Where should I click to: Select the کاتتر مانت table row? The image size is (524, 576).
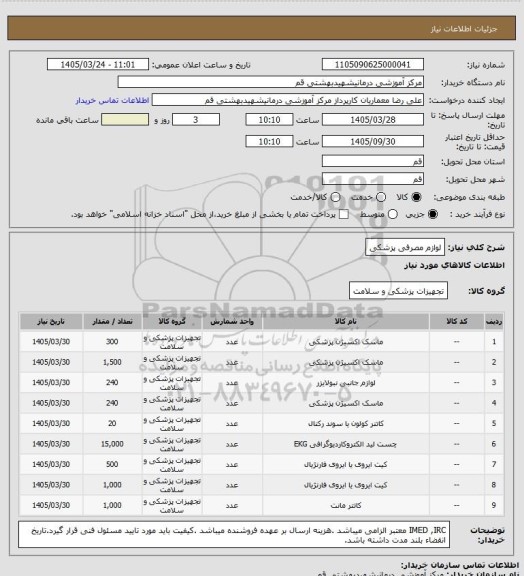pyautogui.click(x=262, y=505)
